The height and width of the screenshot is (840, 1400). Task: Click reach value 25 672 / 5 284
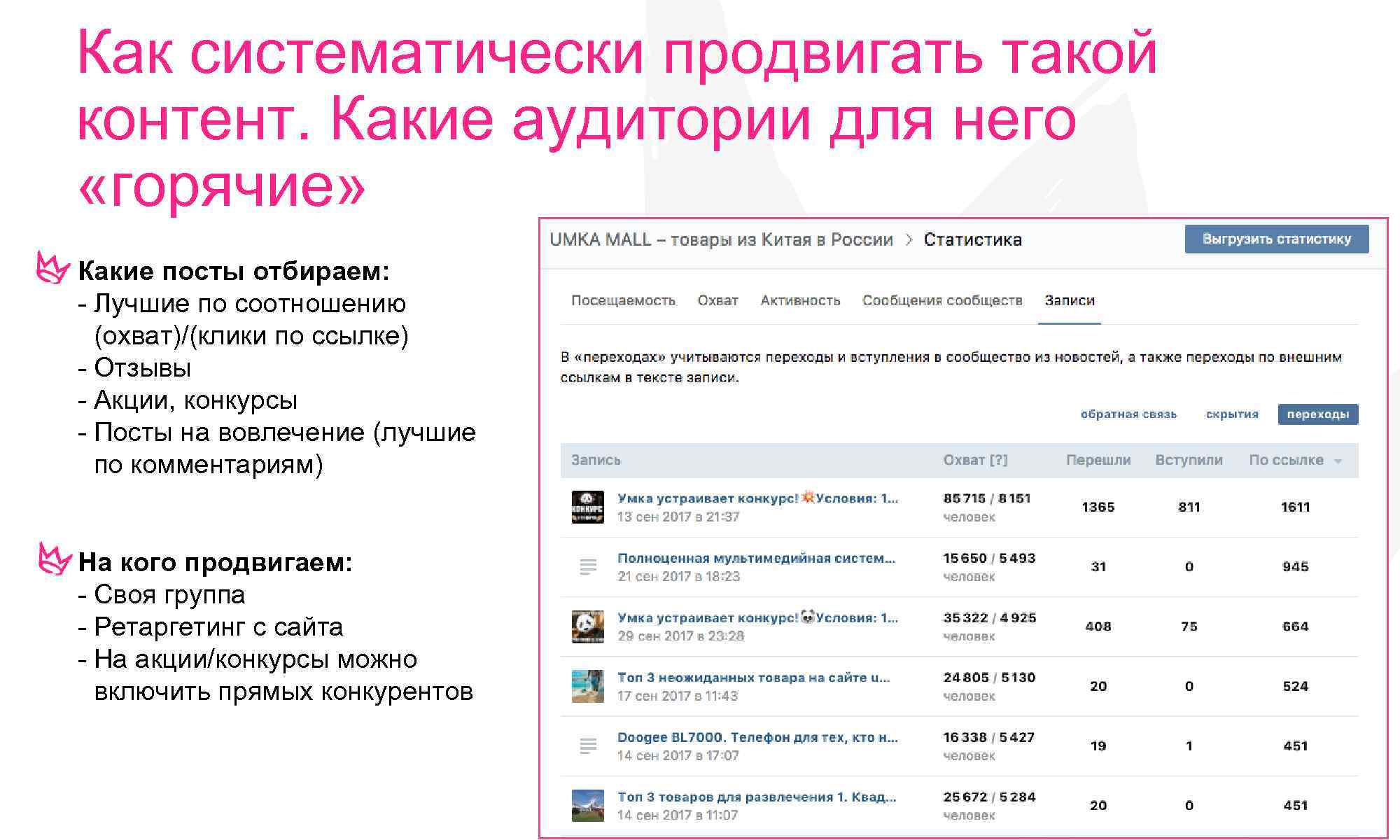point(989,797)
